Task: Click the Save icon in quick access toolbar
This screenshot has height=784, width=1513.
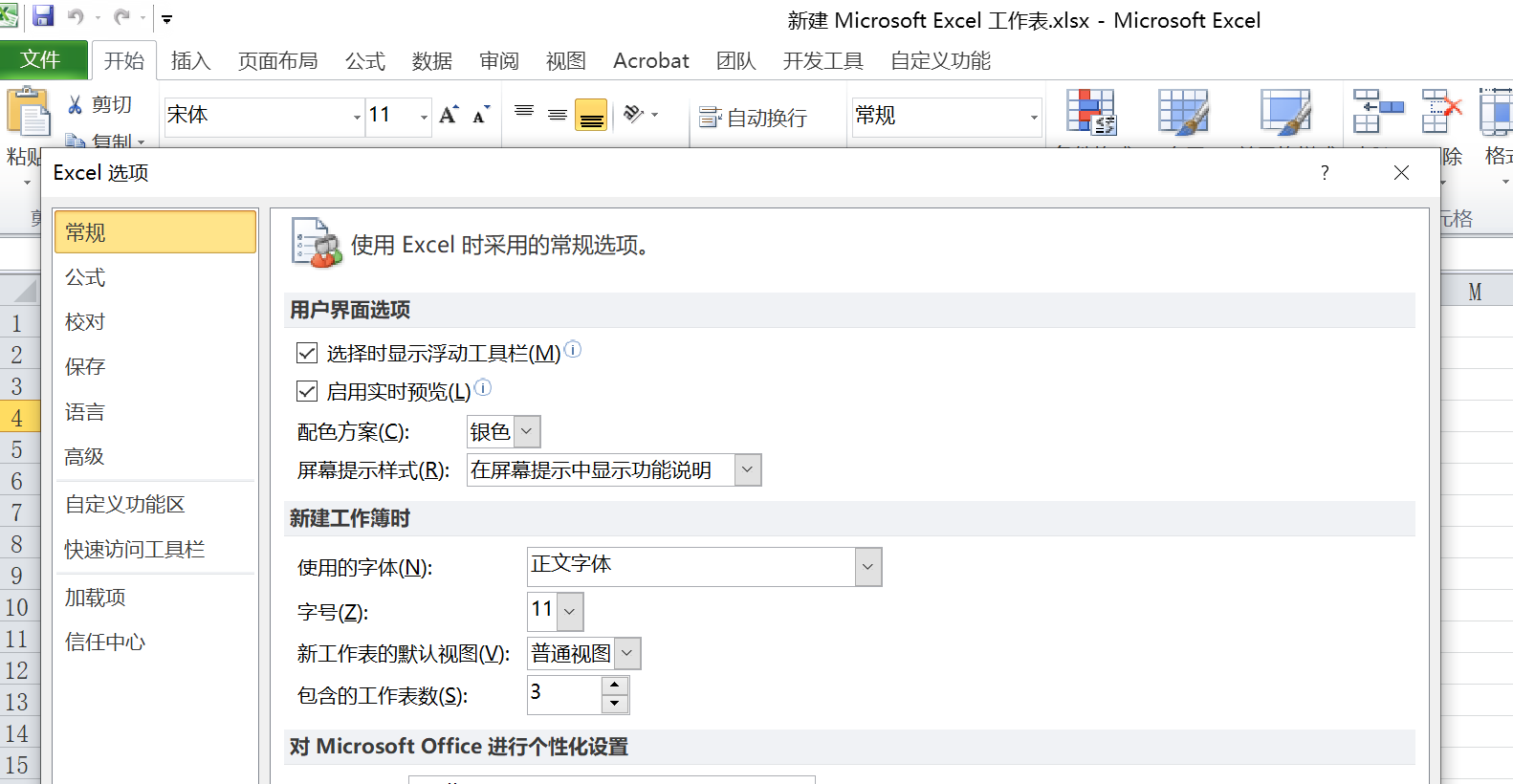Action: [x=43, y=16]
